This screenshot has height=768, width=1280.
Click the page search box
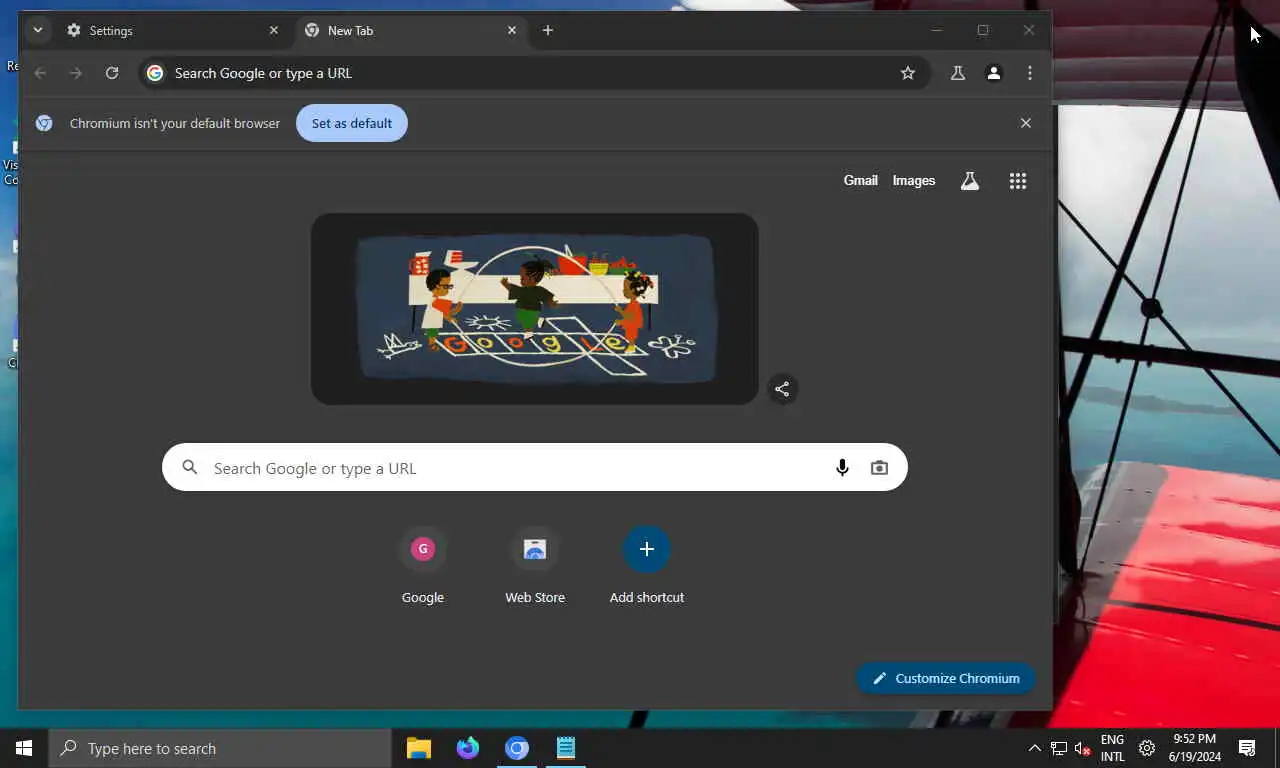(x=535, y=467)
